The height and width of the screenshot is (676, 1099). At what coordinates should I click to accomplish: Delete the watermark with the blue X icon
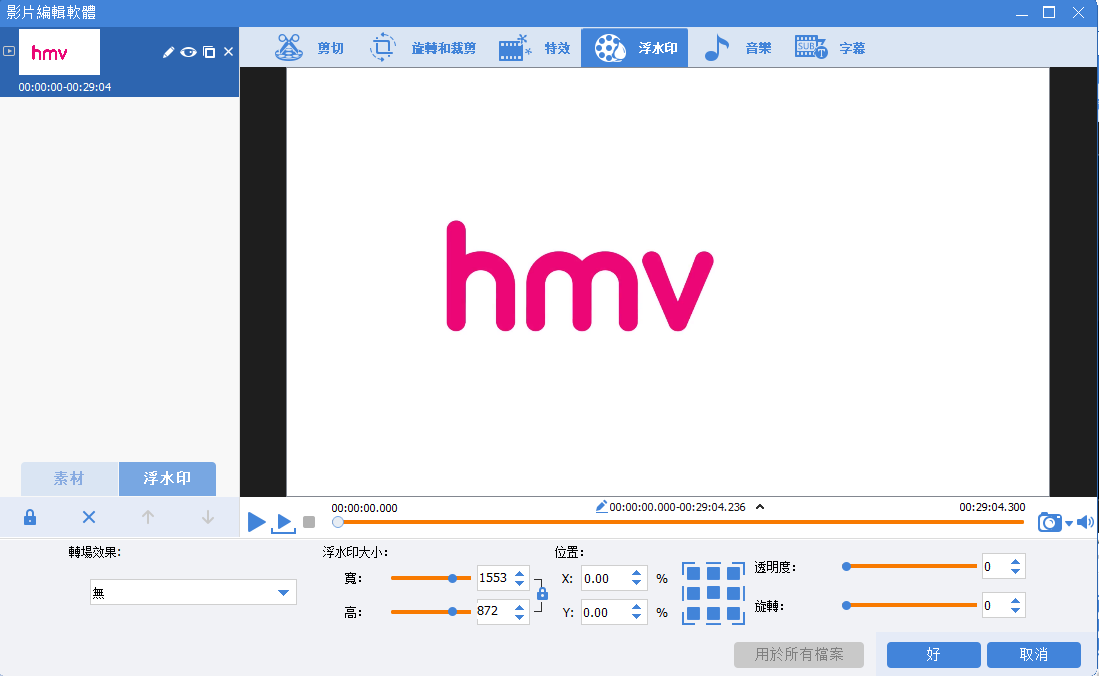(89, 518)
